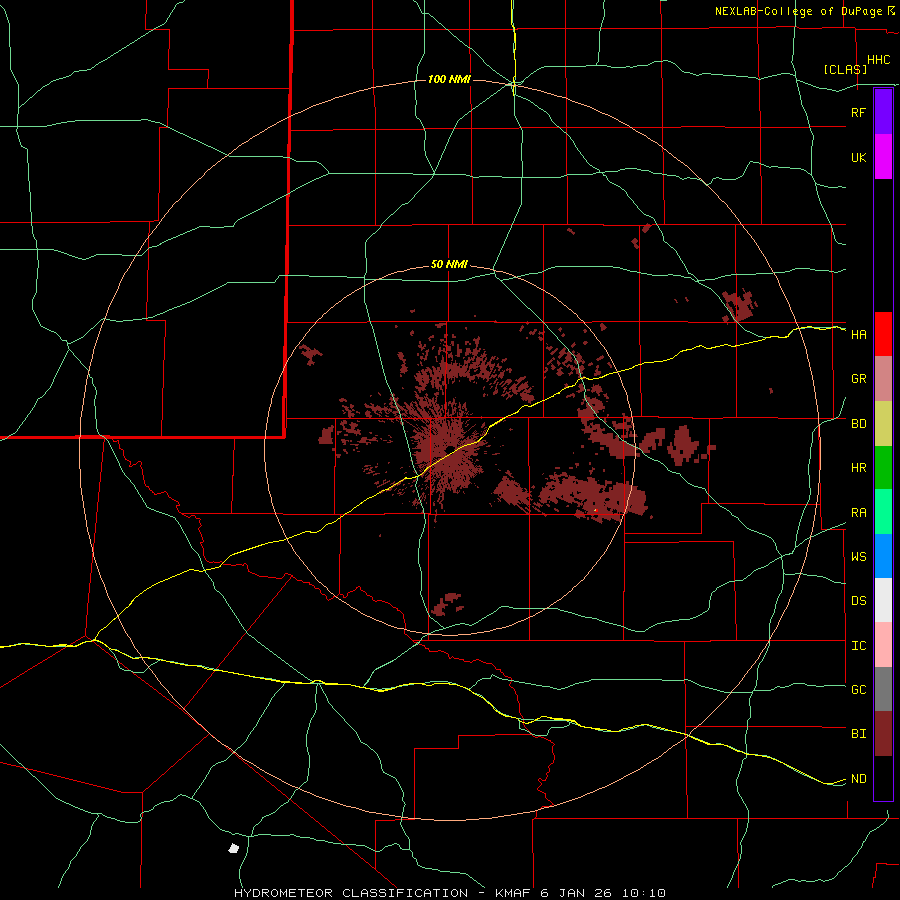
Task: Click the HYDROMETEOR CLASSIFICATION caption text
Action: (x=351, y=893)
